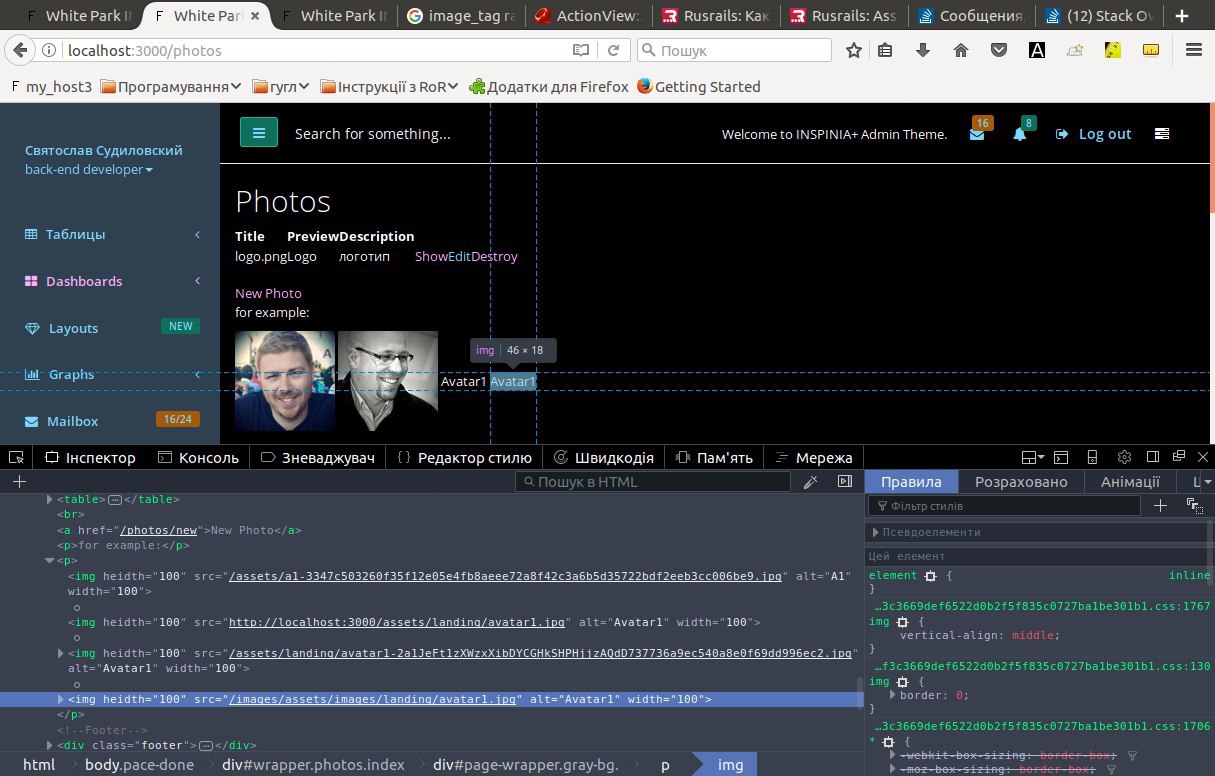Bookmark this page with the star icon
Screen dimensions: 1215x776
853,50
